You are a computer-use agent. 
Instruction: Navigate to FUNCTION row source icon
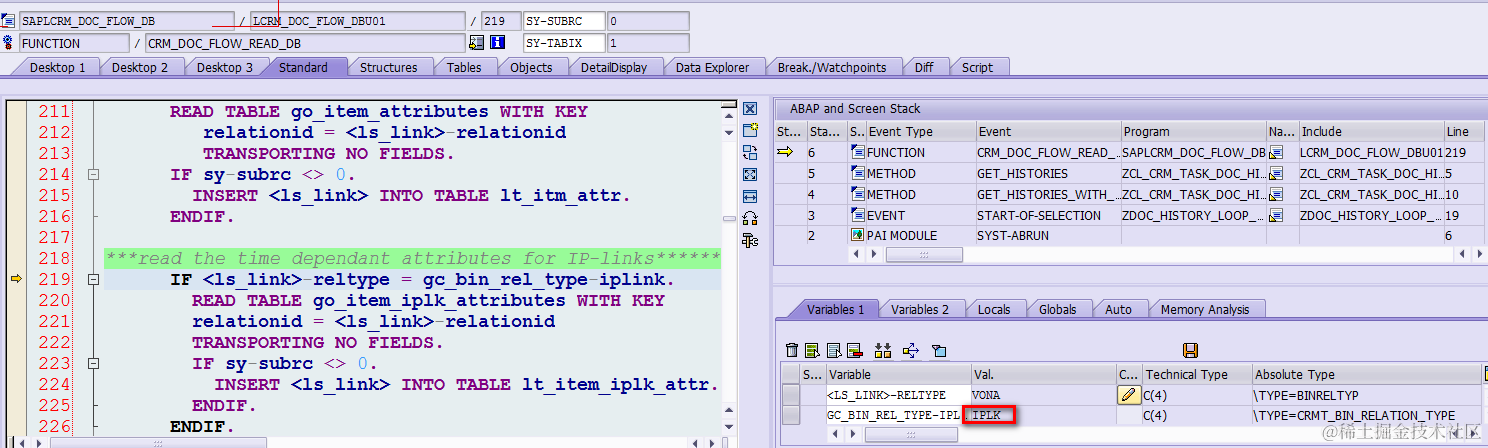(1276, 153)
